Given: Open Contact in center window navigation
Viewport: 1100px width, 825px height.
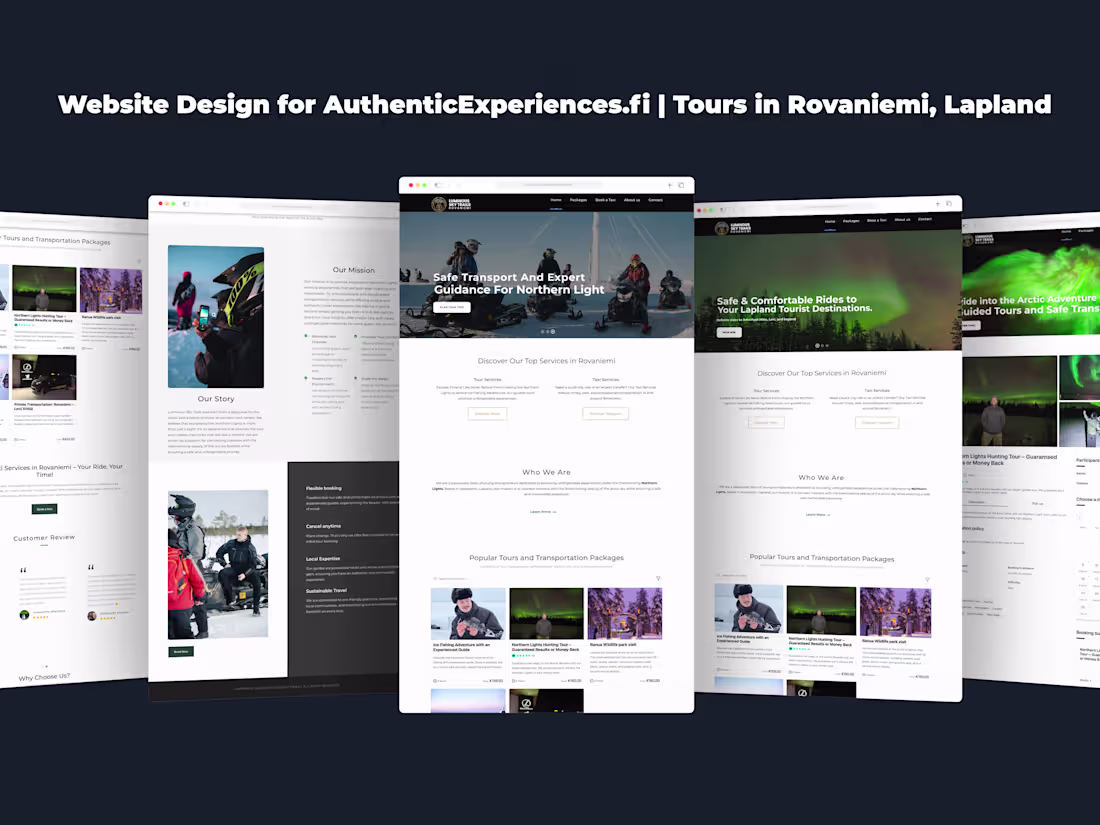Looking at the screenshot, I should (655, 200).
